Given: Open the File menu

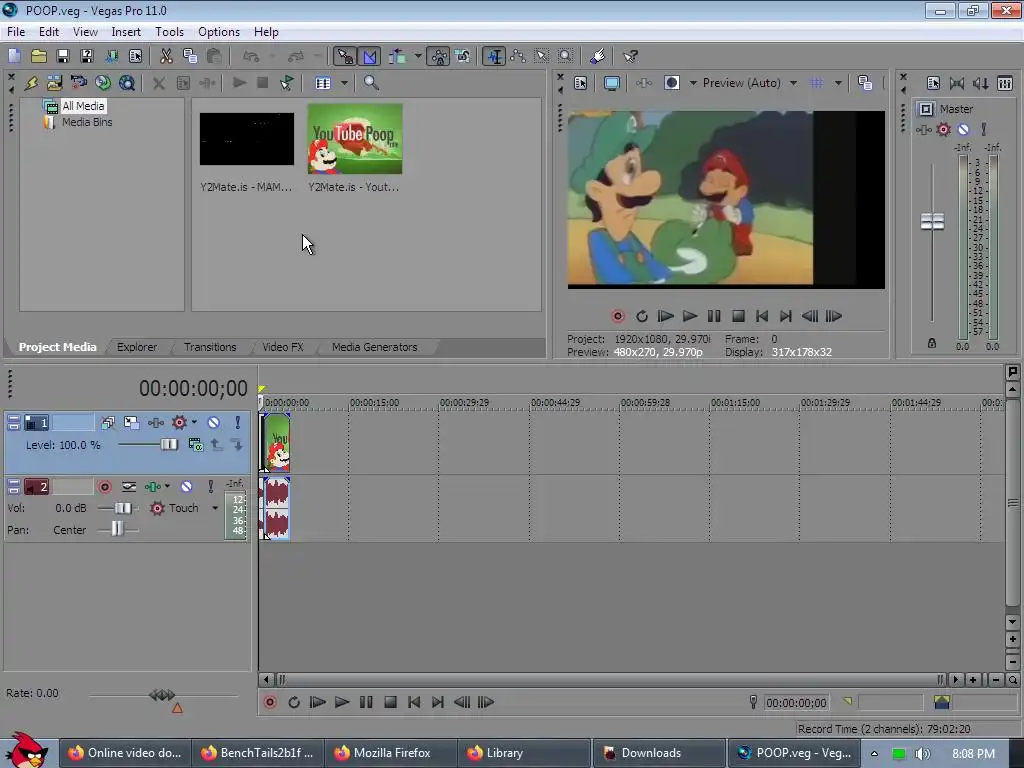Looking at the screenshot, I should [16, 31].
